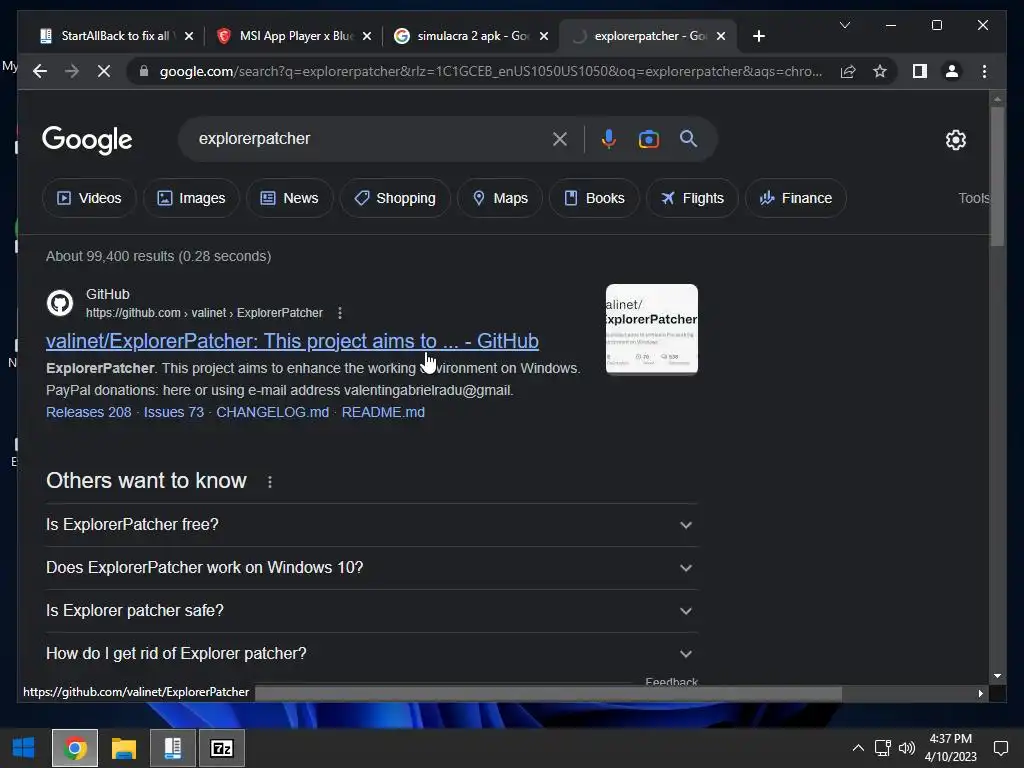
Task: Filter results by Maps
Action: tap(500, 198)
